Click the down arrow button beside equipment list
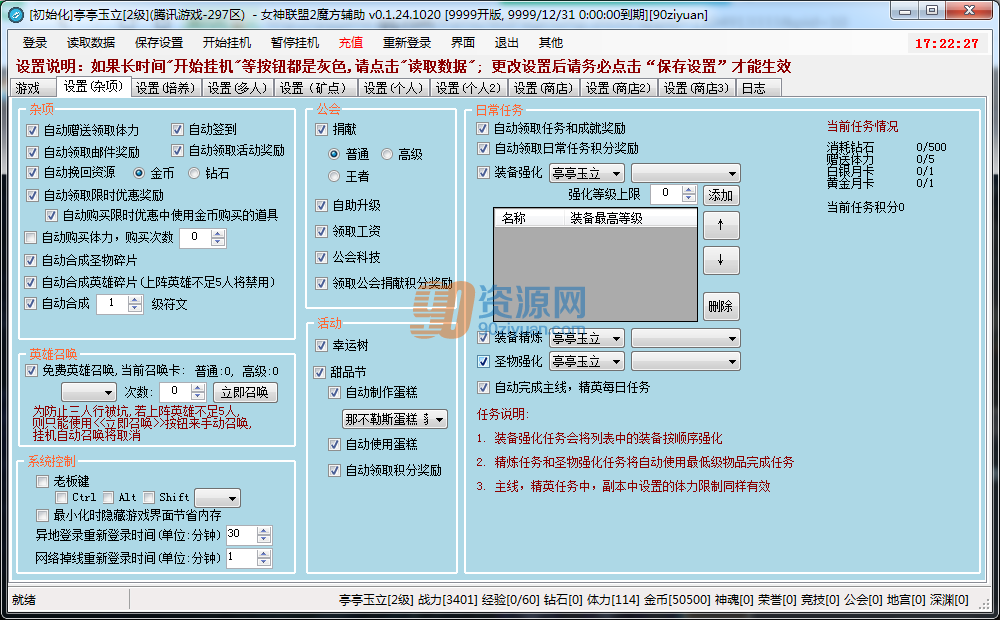The image size is (1000, 620). click(x=721, y=260)
